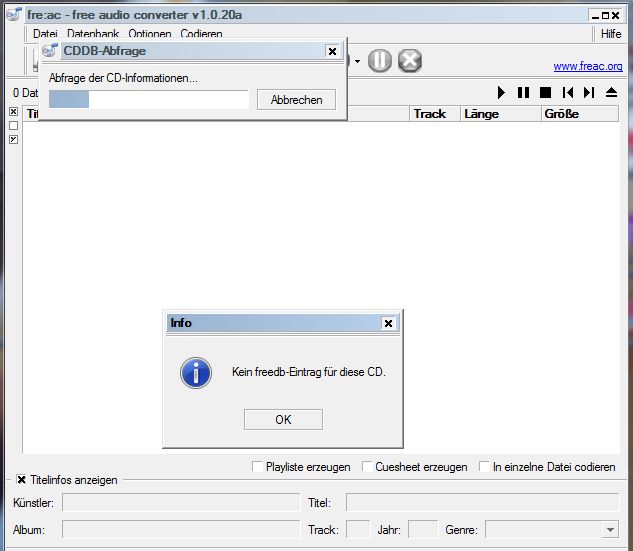Click the CDDB-Abfrage title bar icon
633x551 pixels.
click(50, 51)
